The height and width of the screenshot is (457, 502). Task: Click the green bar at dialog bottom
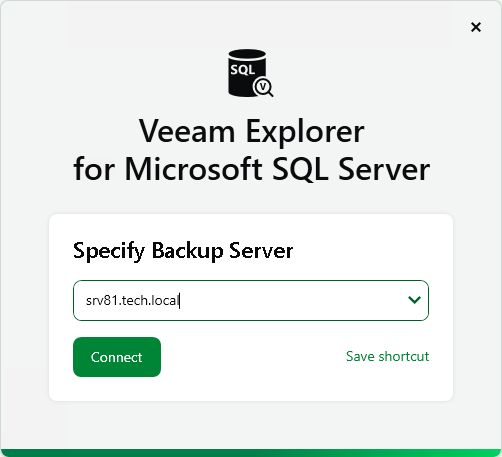tap(251, 453)
